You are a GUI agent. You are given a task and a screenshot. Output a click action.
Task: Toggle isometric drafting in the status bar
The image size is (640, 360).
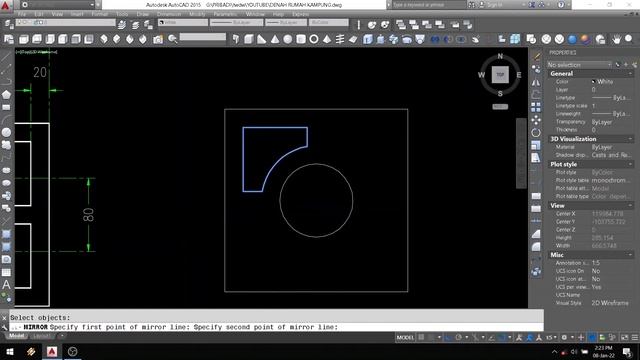point(476,337)
